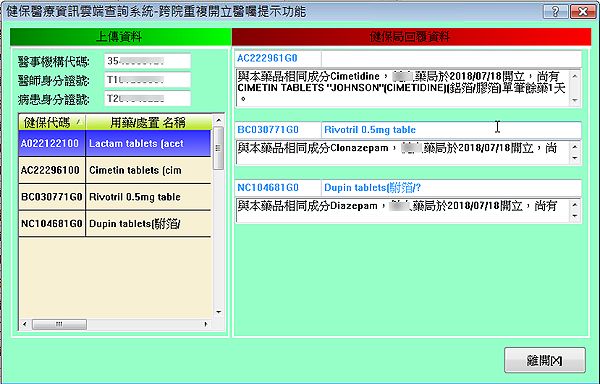Click the drug list's vertical scrollbar up arrow
600x384 pixels.
point(218,120)
